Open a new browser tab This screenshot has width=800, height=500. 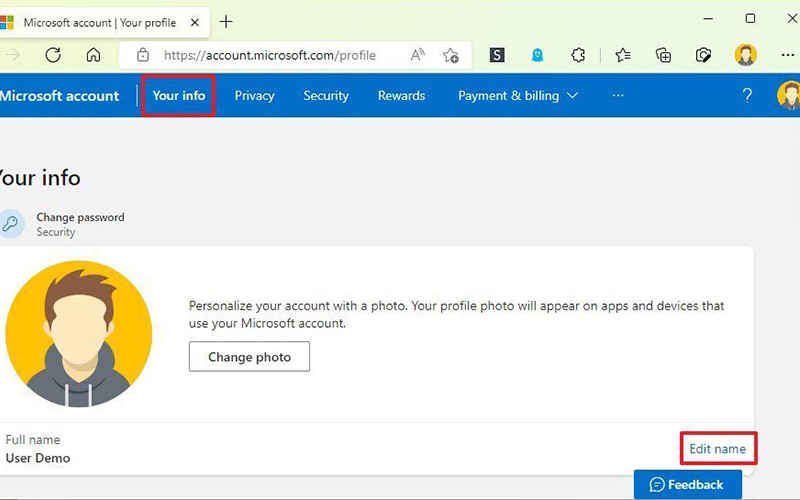point(226,22)
